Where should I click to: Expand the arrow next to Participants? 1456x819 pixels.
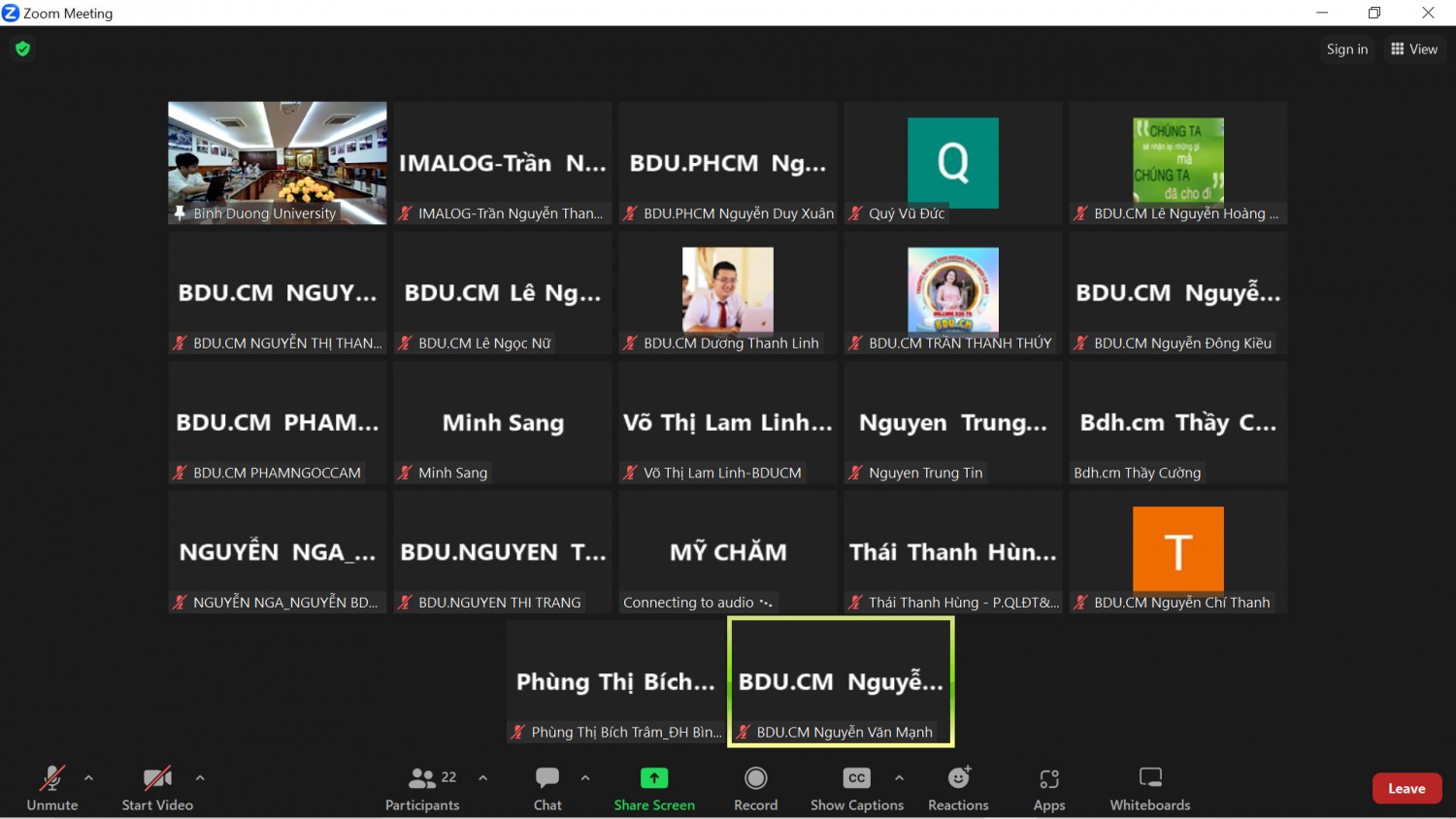483,777
